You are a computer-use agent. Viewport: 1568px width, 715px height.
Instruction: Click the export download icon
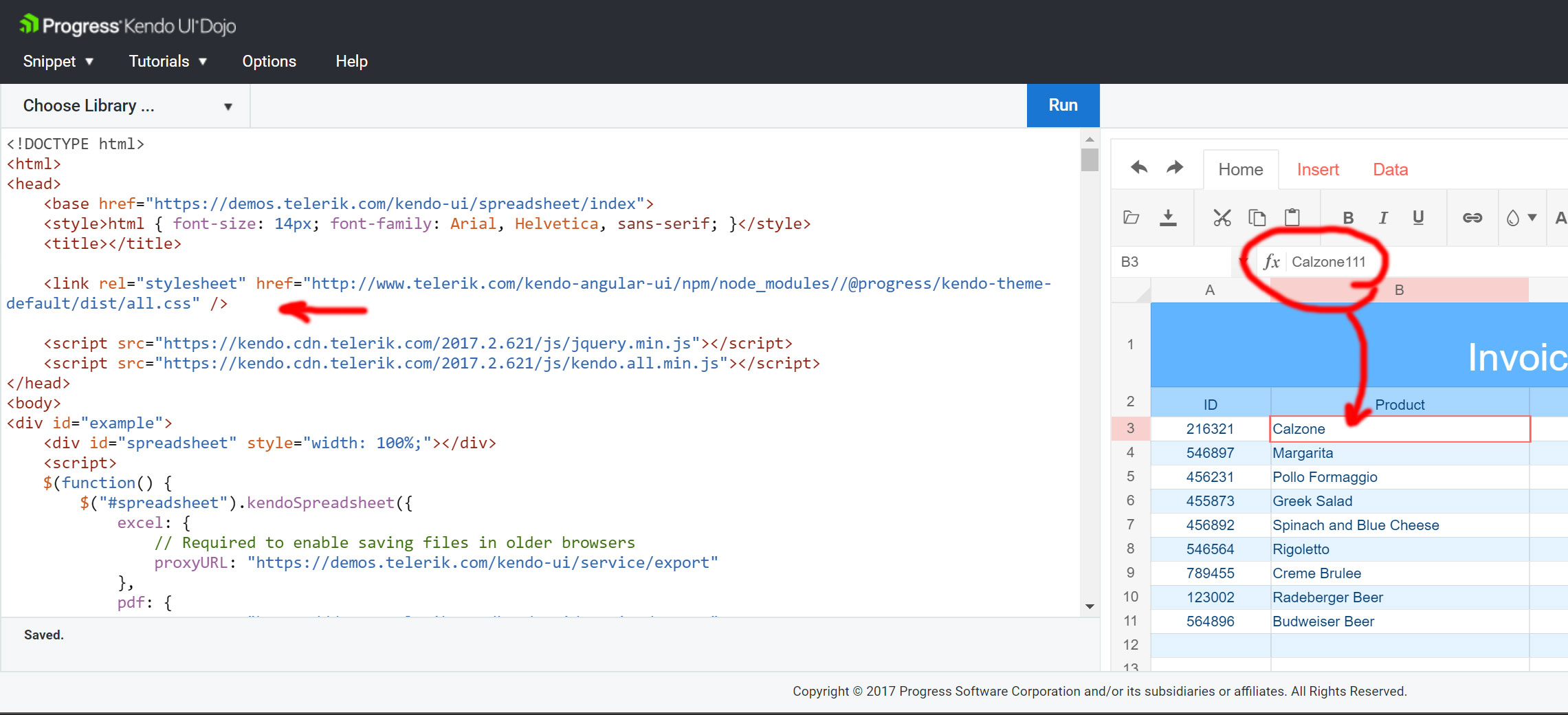(1168, 218)
